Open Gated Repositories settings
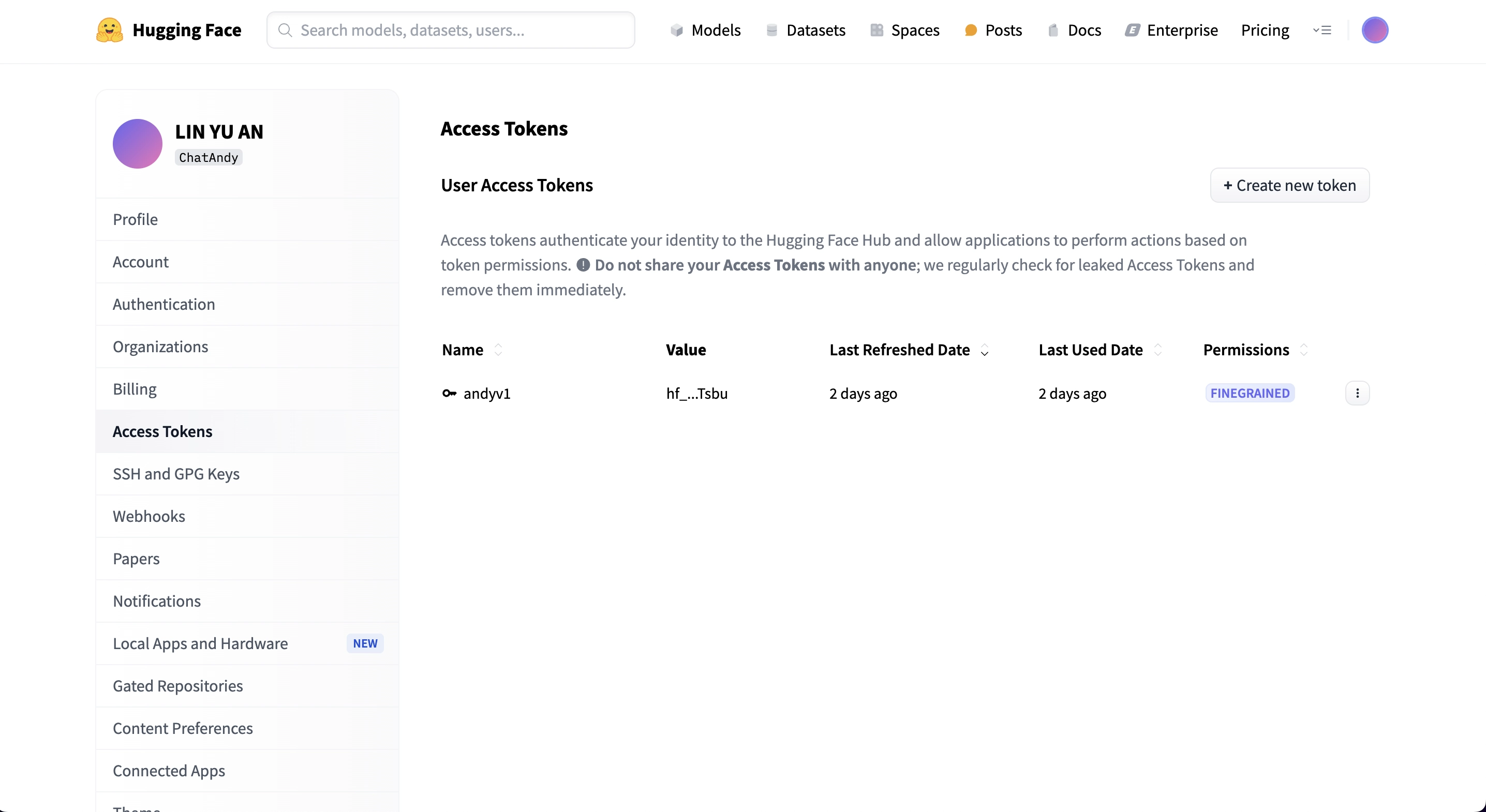Viewport: 1486px width, 812px height. pos(247,686)
